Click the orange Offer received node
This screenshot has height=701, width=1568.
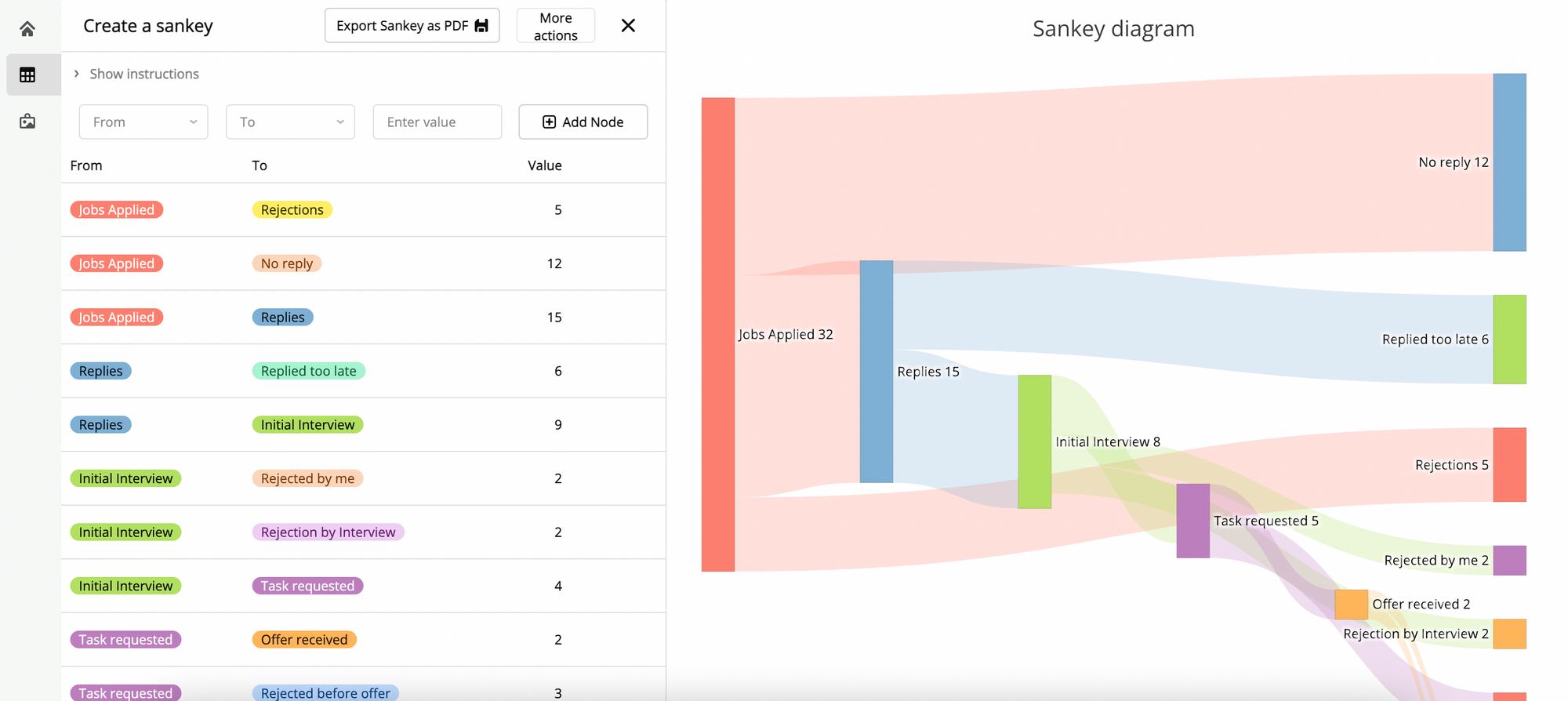pyautogui.click(x=1352, y=605)
